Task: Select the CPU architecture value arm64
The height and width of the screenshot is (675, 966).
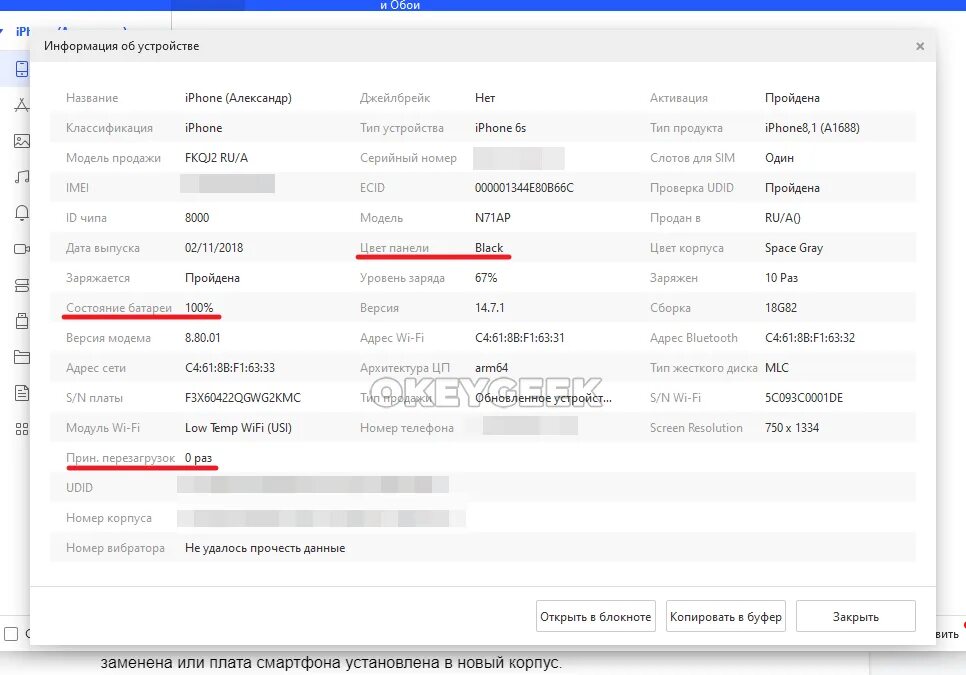Action: pyautogui.click(x=492, y=368)
